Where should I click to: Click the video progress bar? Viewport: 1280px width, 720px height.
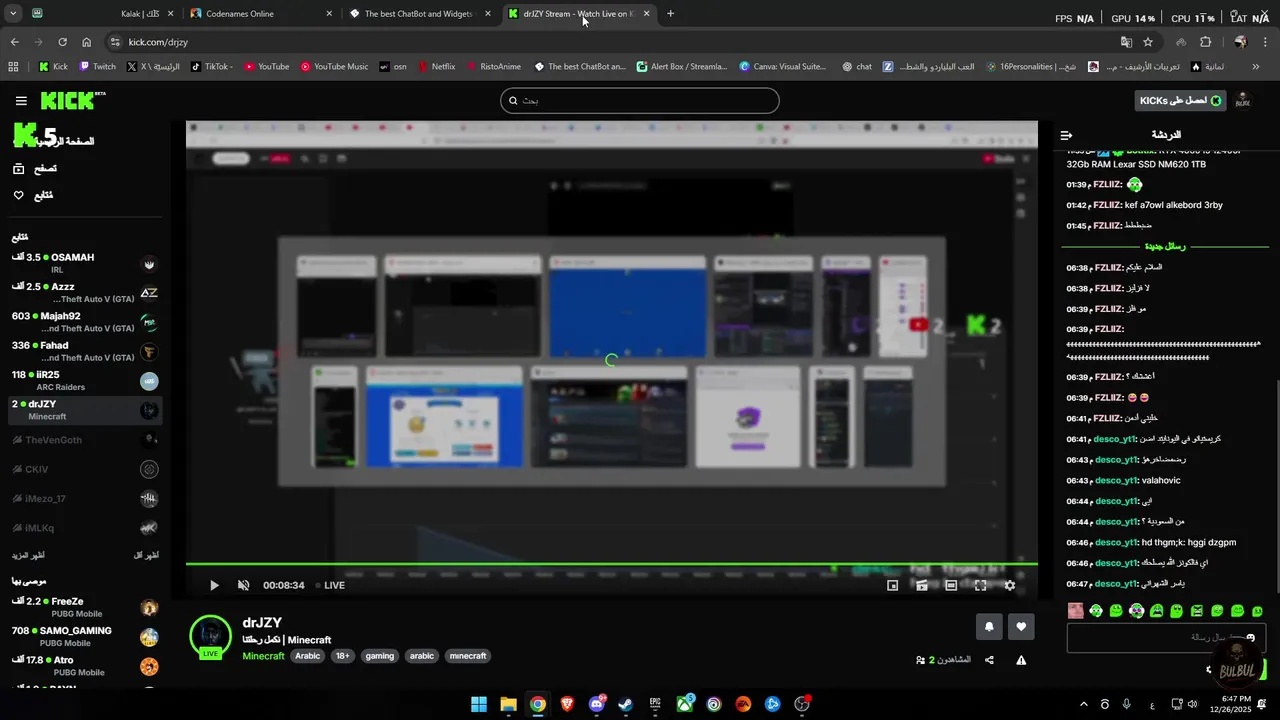pyautogui.click(x=611, y=564)
